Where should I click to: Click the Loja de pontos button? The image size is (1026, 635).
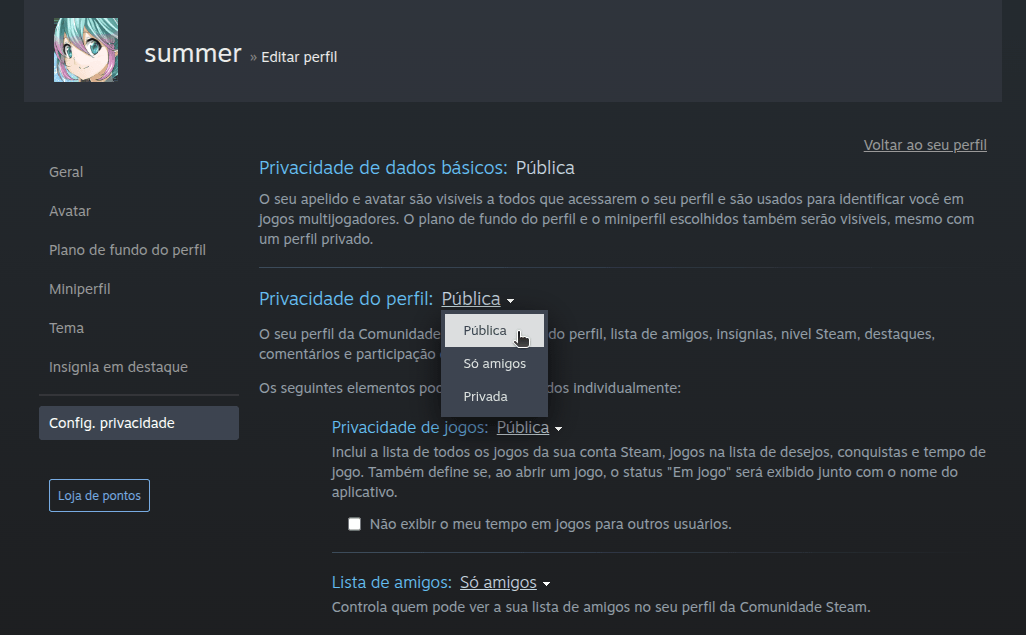pyautogui.click(x=99, y=494)
